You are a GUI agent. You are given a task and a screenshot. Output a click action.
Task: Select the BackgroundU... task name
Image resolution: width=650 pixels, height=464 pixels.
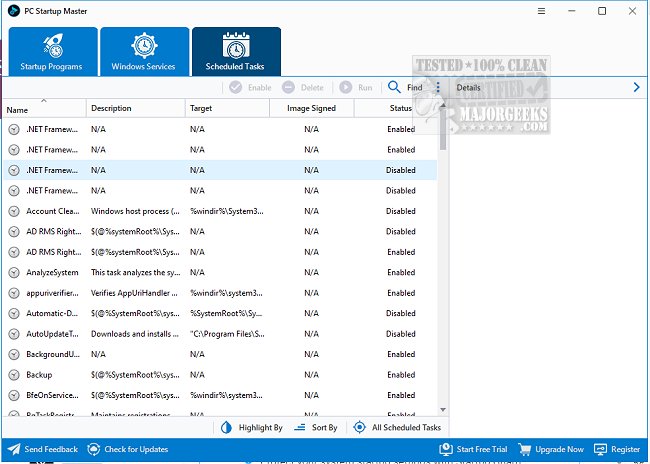[x=53, y=354]
